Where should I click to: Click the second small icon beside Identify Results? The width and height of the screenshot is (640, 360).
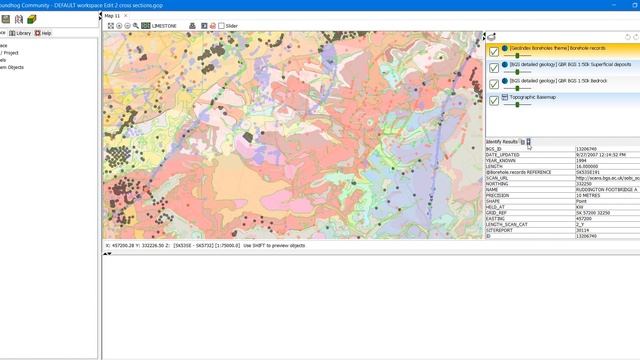pyautogui.click(x=529, y=142)
